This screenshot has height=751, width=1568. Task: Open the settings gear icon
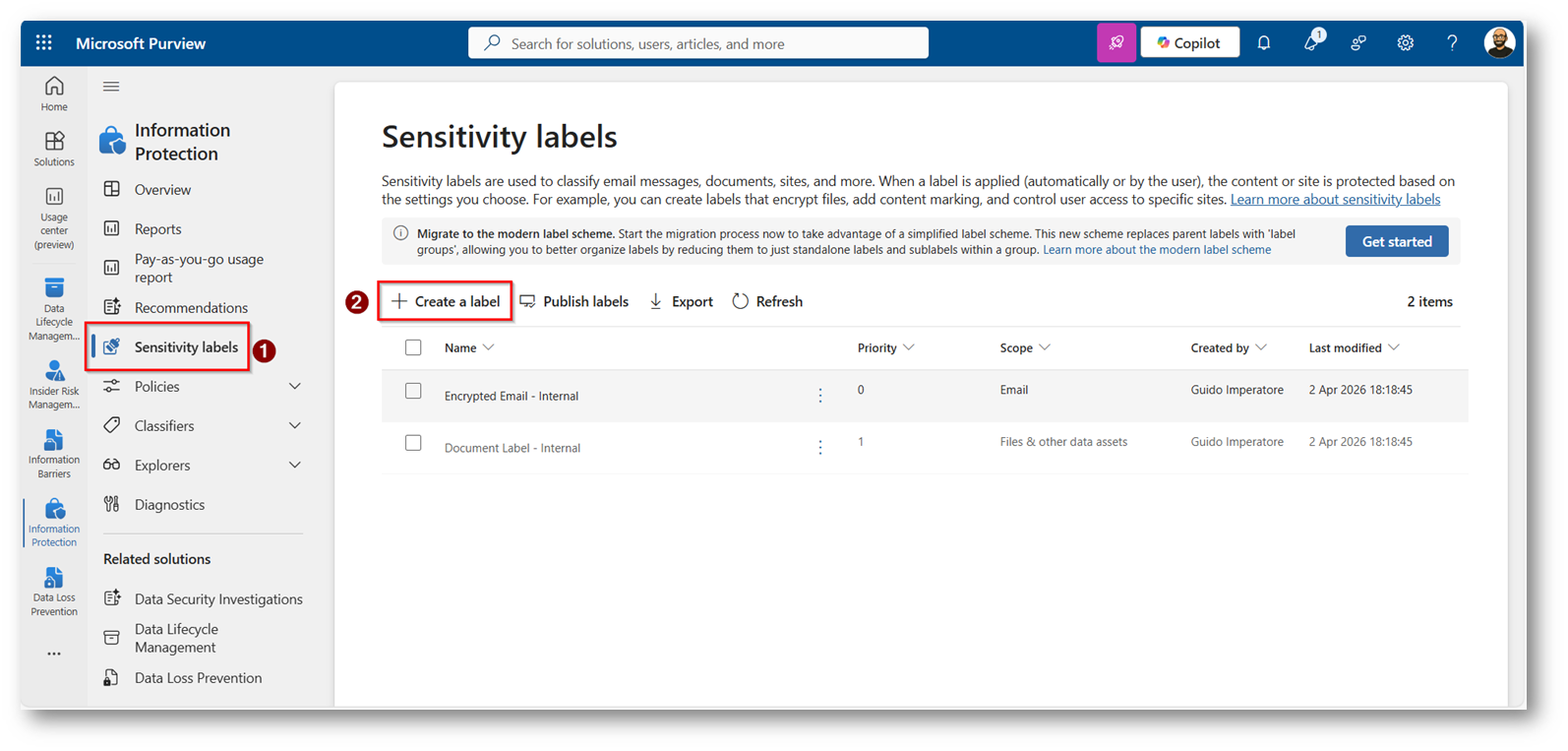click(x=1405, y=43)
